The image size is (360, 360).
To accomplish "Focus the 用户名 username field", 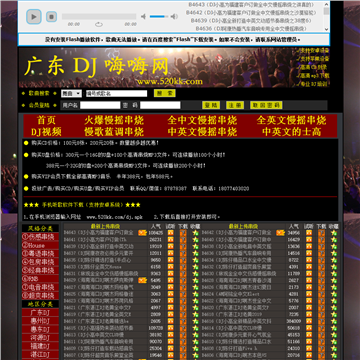I will [100, 105].
